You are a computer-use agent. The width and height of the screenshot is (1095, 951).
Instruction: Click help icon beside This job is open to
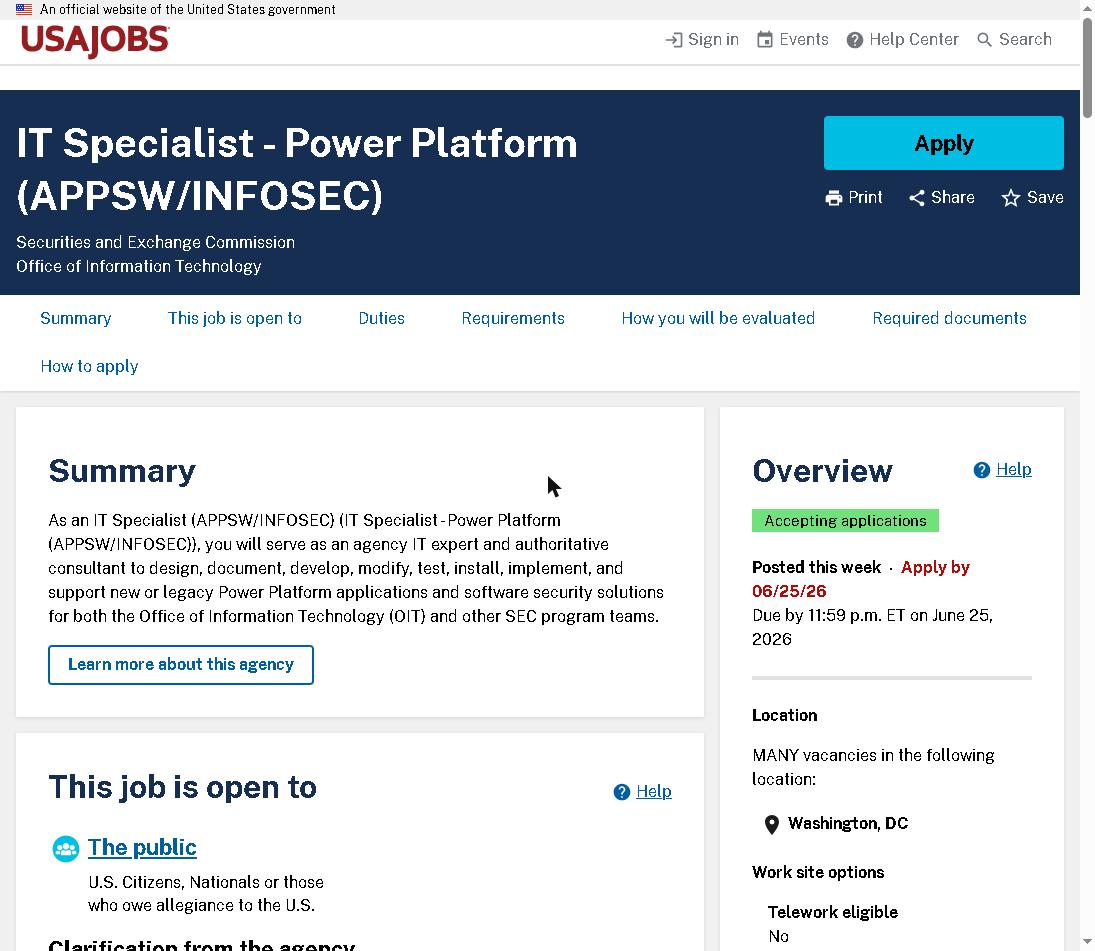pyautogui.click(x=622, y=792)
